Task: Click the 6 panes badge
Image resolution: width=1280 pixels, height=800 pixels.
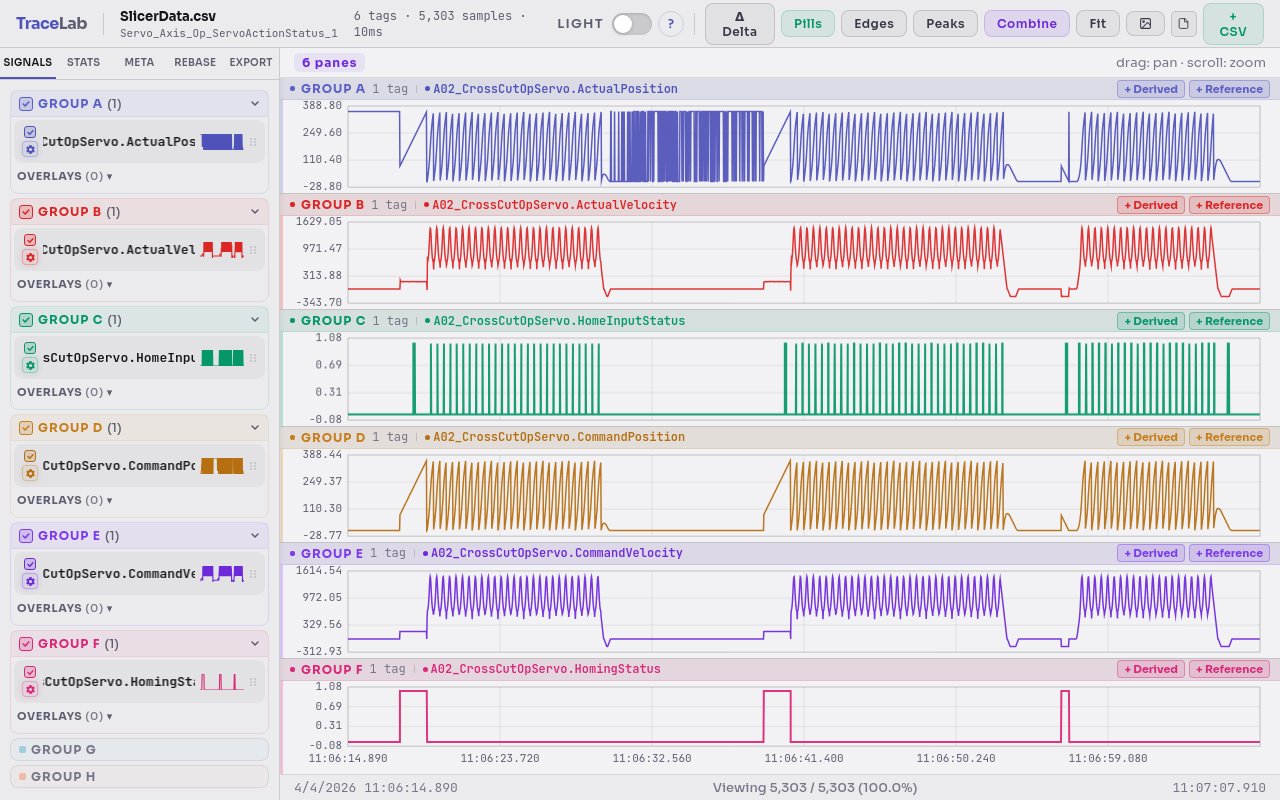Action: point(329,62)
